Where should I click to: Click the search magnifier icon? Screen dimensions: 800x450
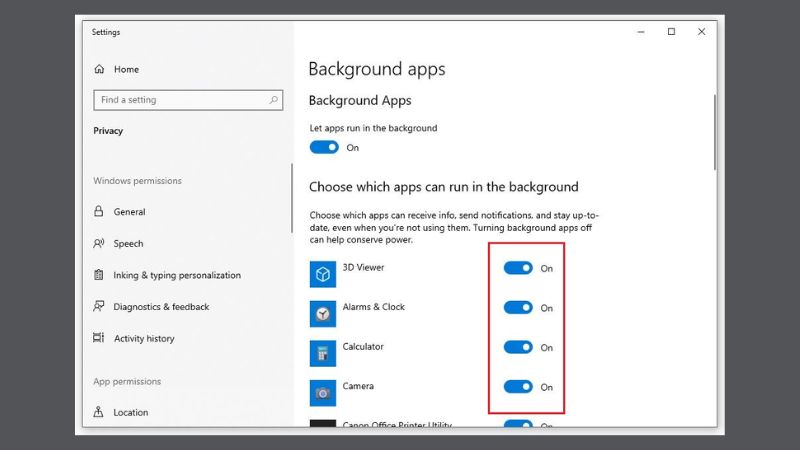point(273,100)
